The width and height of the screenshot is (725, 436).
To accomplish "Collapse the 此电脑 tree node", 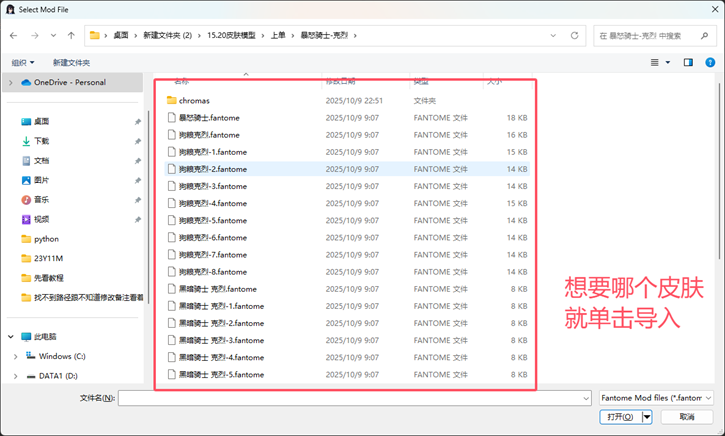I will click(x=11, y=337).
